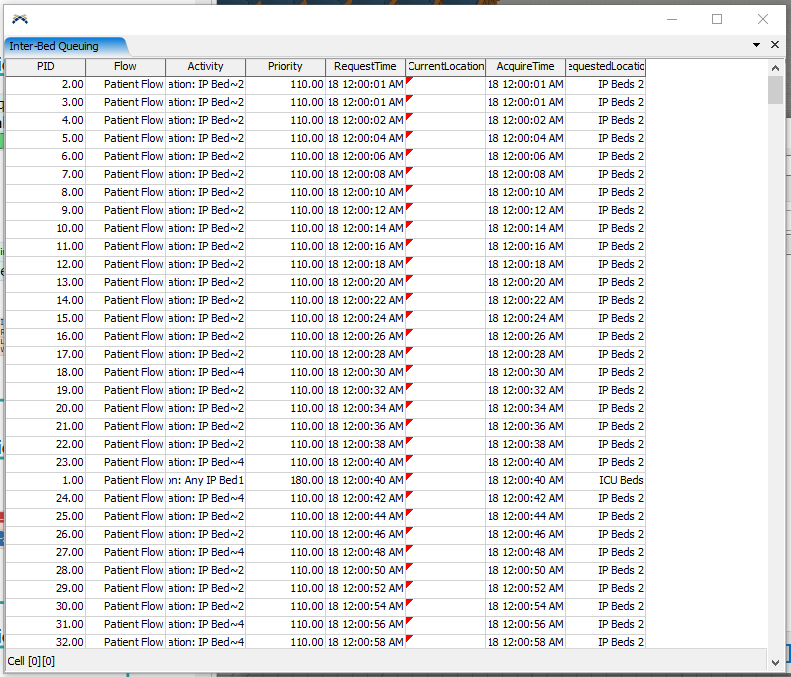Select the RequestTime column header
The height and width of the screenshot is (677, 791).
tap(365, 66)
